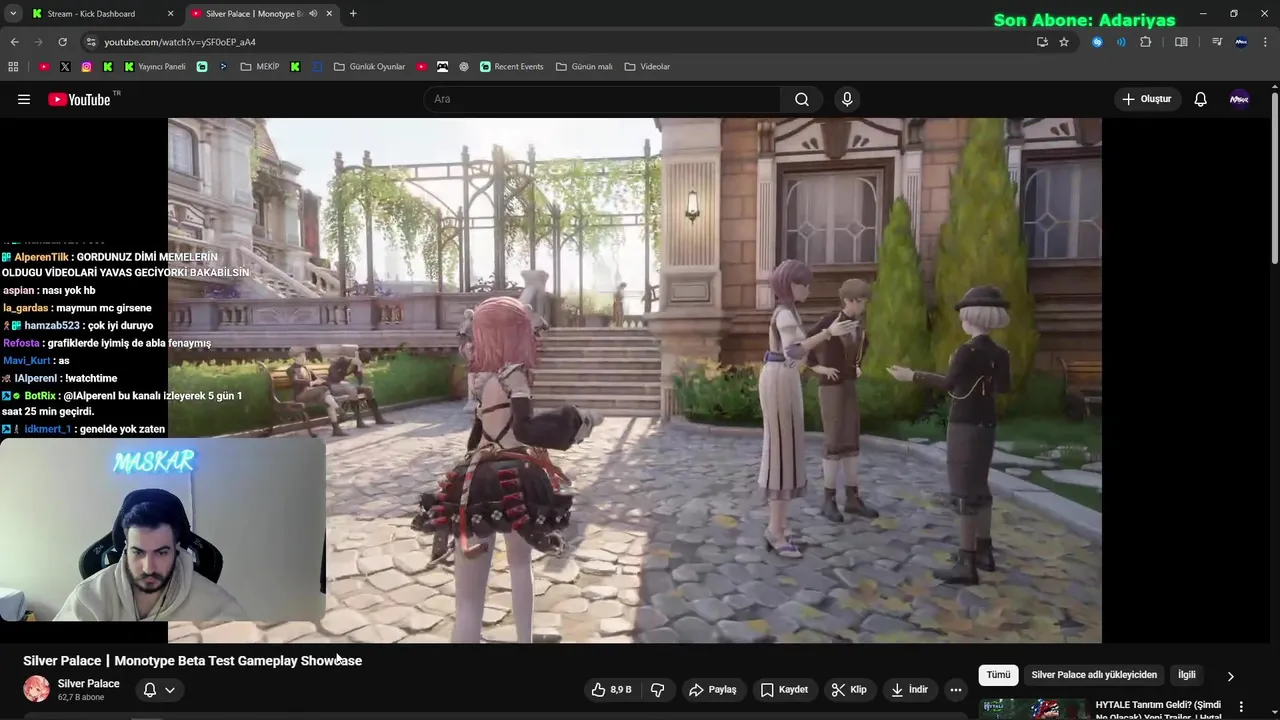The width and height of the screenshot is (1280, 720).
Task: Close the Silver Palace YouTube tab
Action: point(330,14)
